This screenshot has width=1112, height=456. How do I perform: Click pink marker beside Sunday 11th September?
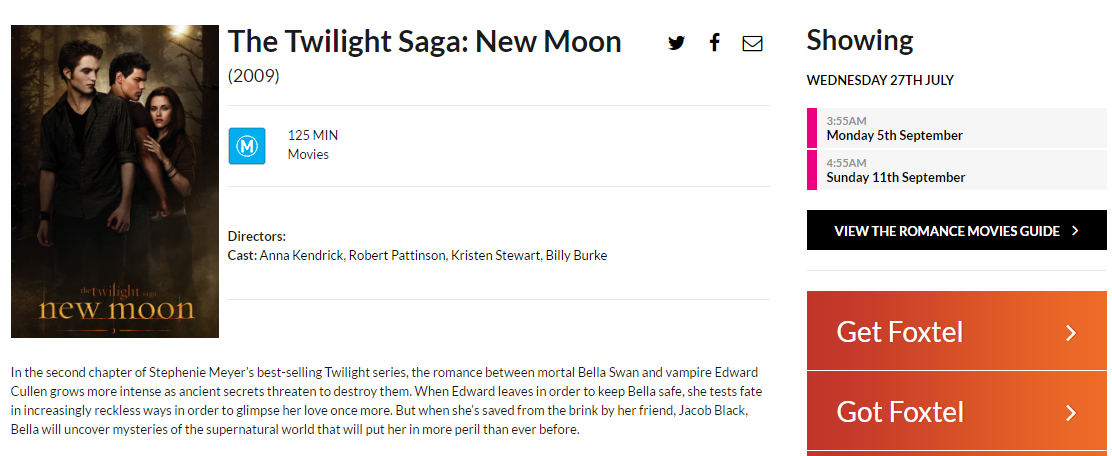(812, 170)
